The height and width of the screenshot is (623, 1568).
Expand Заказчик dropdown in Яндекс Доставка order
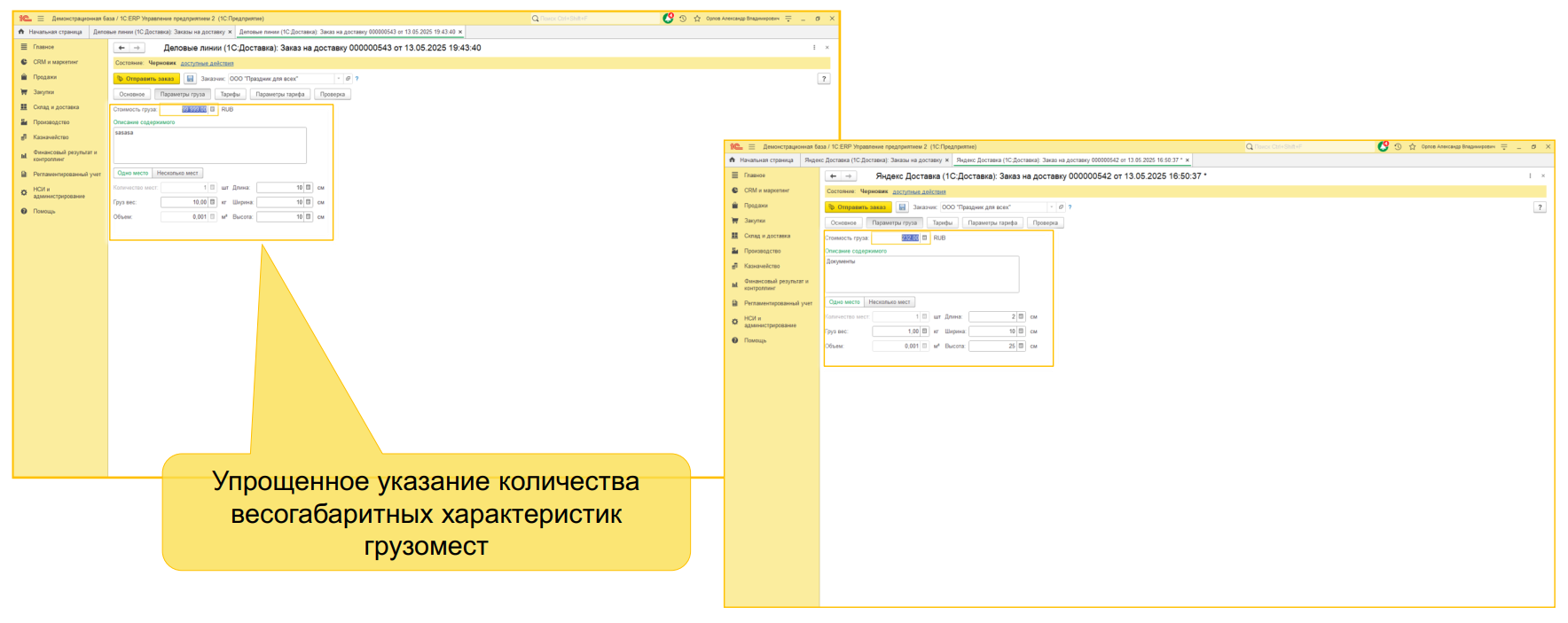(1051, 207)
